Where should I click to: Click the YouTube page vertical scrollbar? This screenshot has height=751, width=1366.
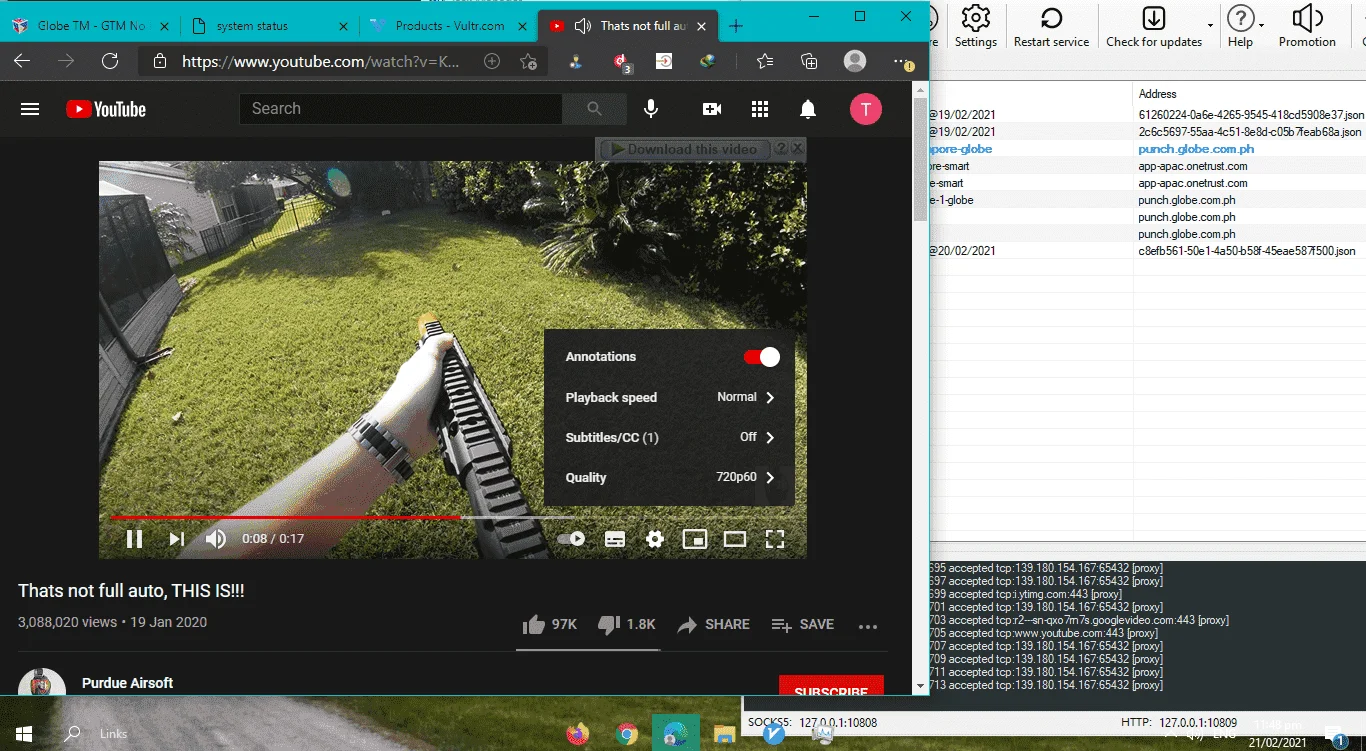[921, 160]
